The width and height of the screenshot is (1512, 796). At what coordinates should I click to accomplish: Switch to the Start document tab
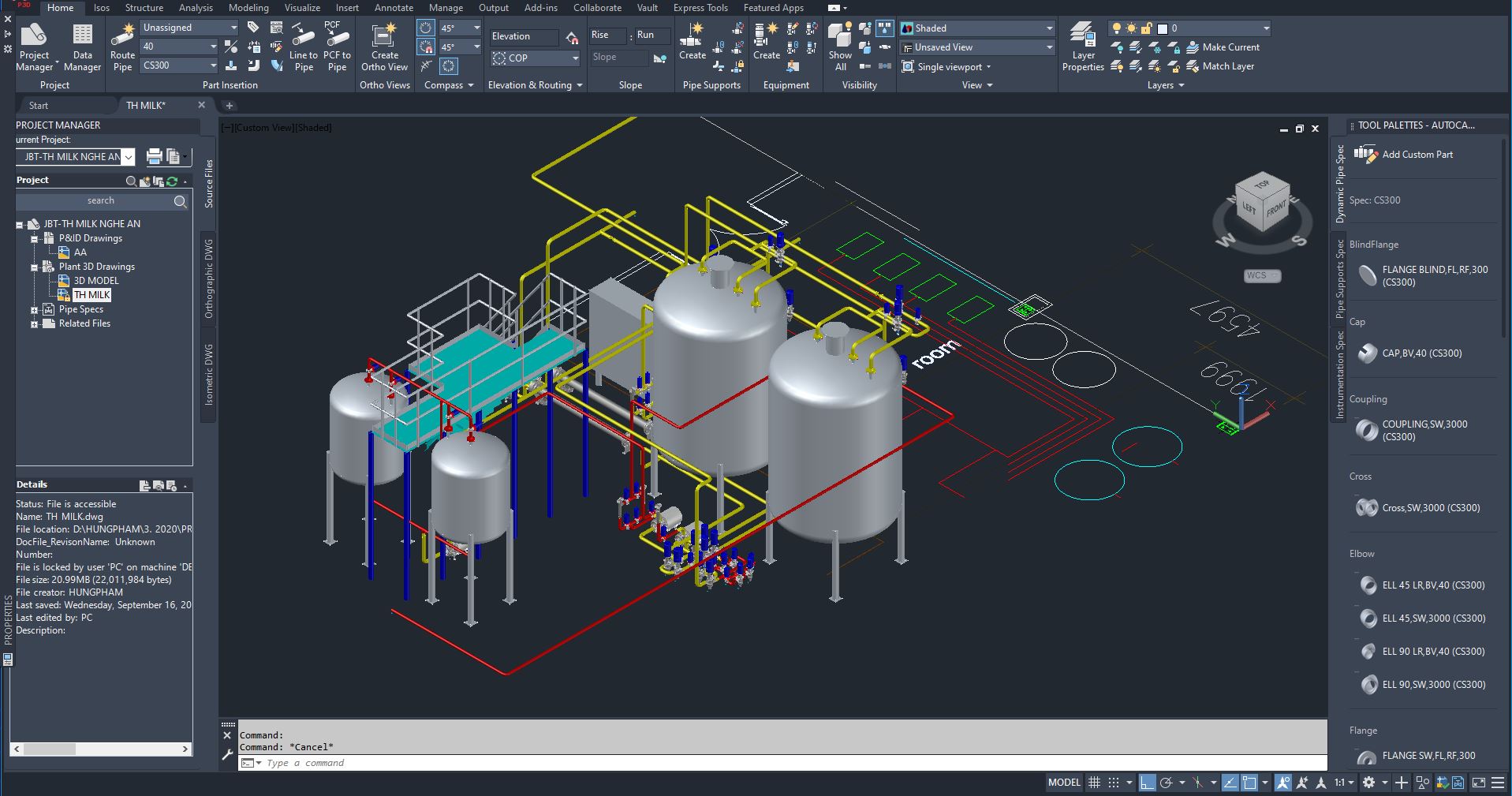point(39,106)
